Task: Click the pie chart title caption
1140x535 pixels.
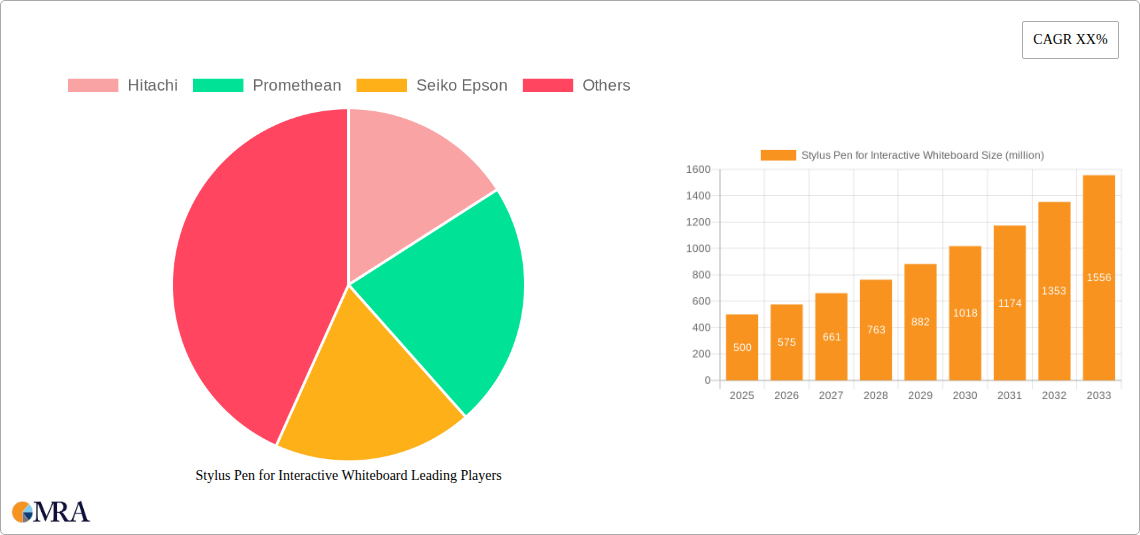Action: [348, 476]
